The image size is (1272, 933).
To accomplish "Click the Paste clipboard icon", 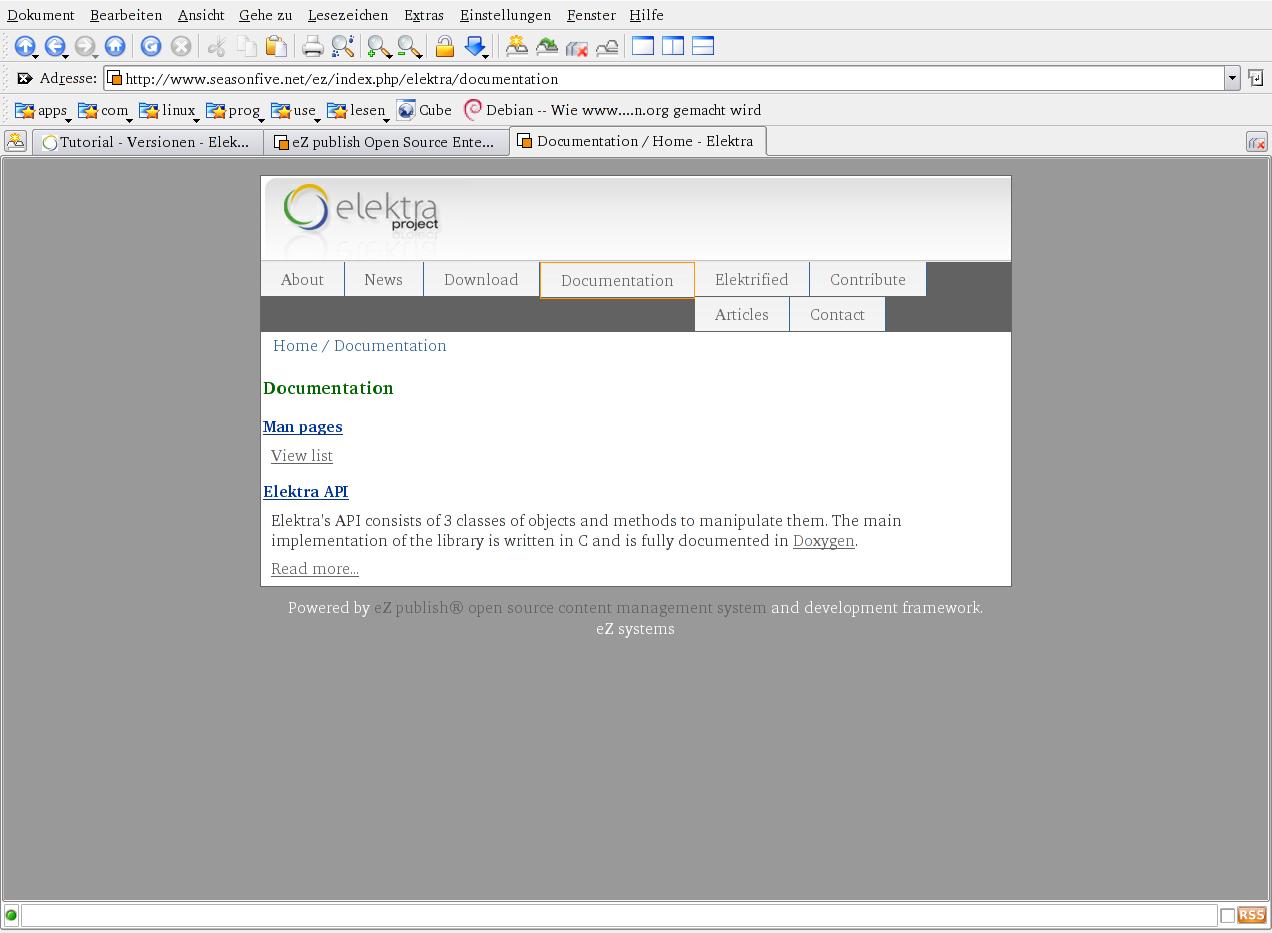I will point(276,46).
